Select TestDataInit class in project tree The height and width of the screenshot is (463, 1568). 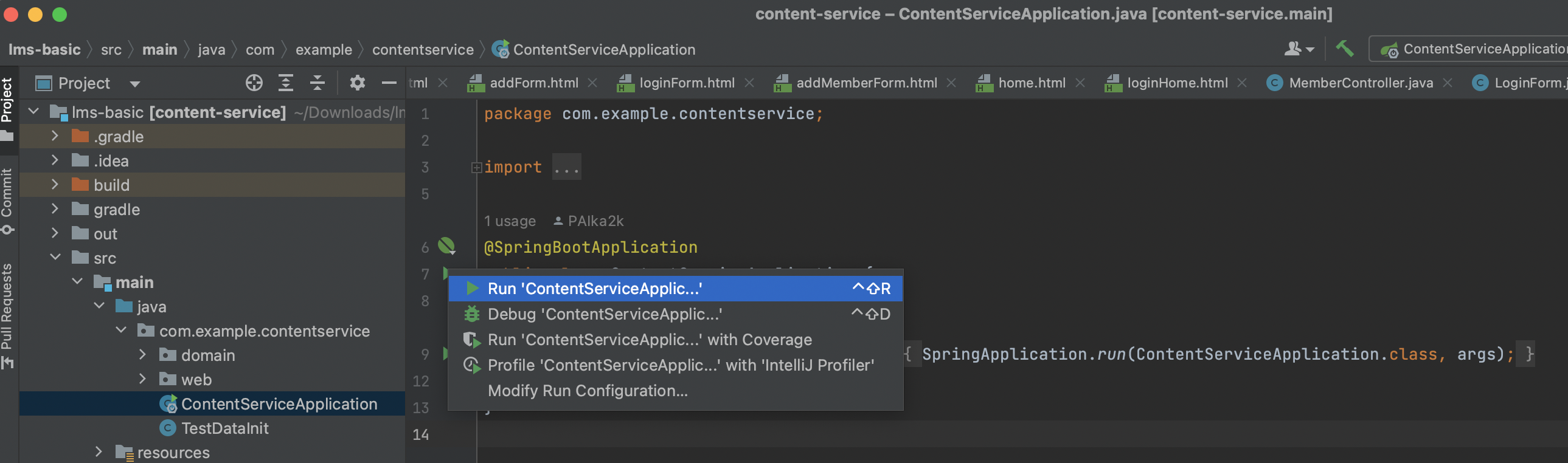212,428
